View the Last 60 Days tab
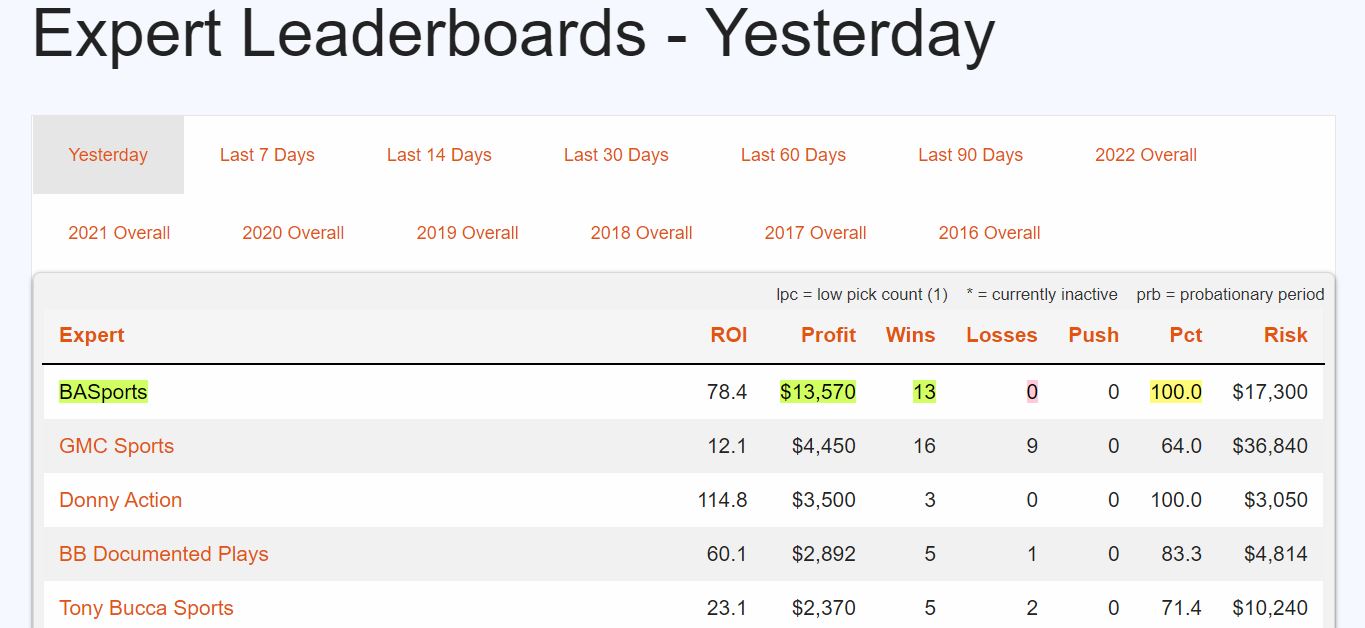 click(793, 155)
